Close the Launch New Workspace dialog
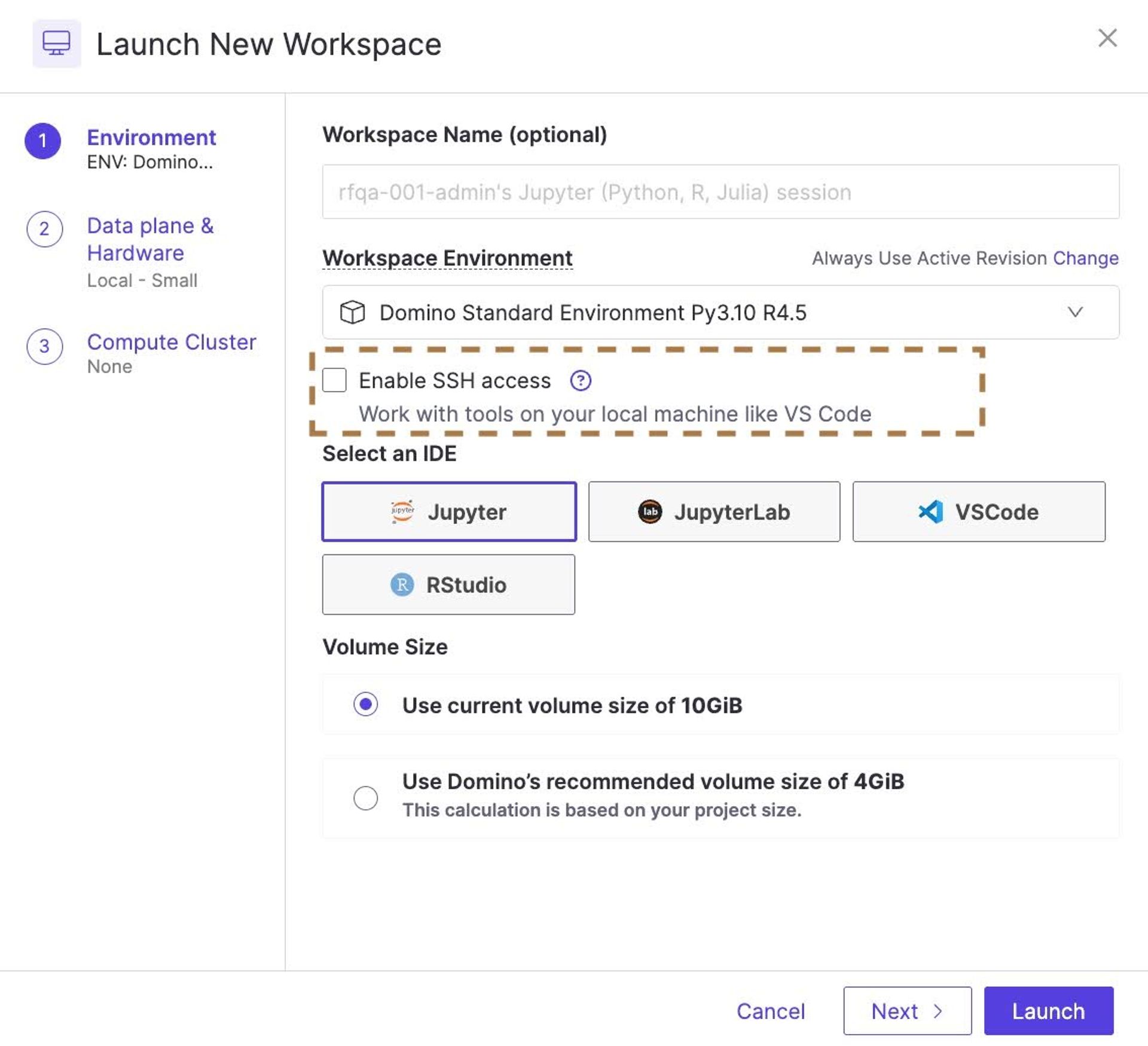 (x=1107, y=38)
